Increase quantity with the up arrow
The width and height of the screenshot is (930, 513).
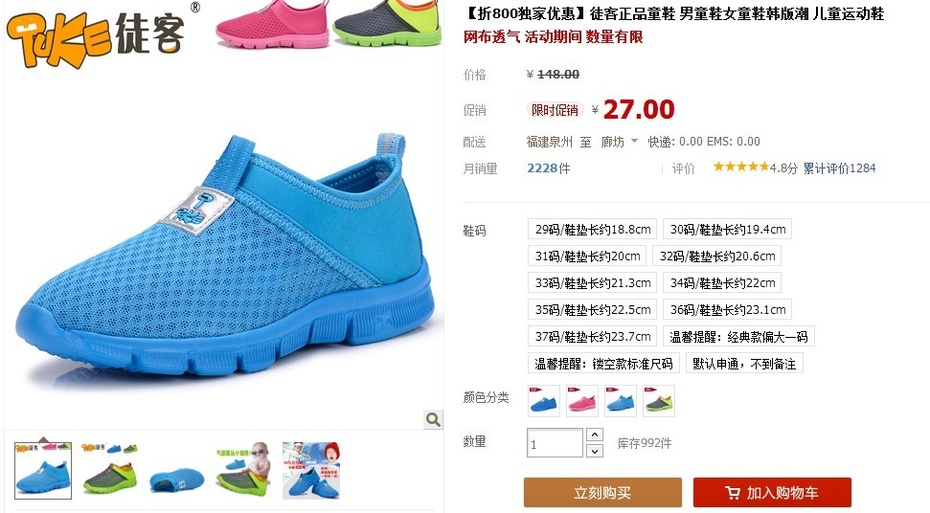coord(594,435)
